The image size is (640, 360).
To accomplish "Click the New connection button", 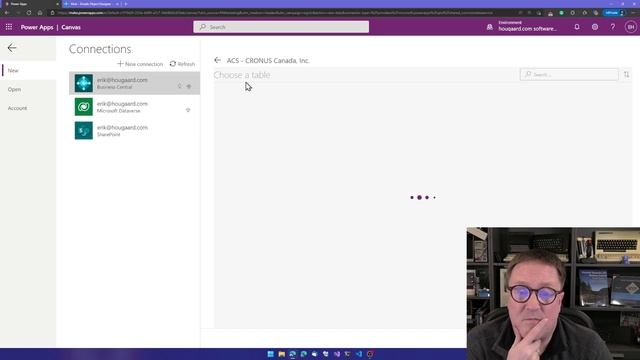I will coord(140,64).
